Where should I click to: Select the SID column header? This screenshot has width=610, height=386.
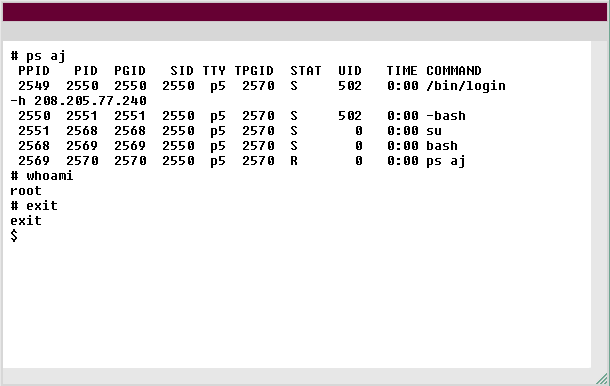point(182,71)
